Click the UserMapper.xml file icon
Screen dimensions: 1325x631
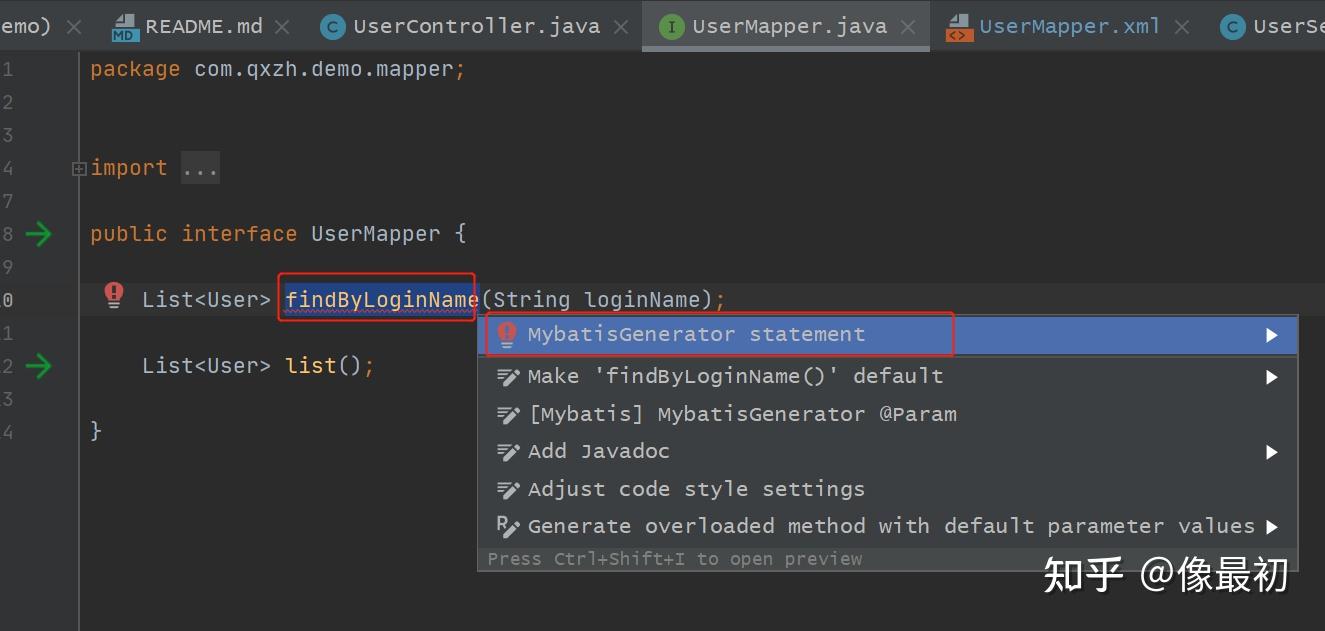959,27
